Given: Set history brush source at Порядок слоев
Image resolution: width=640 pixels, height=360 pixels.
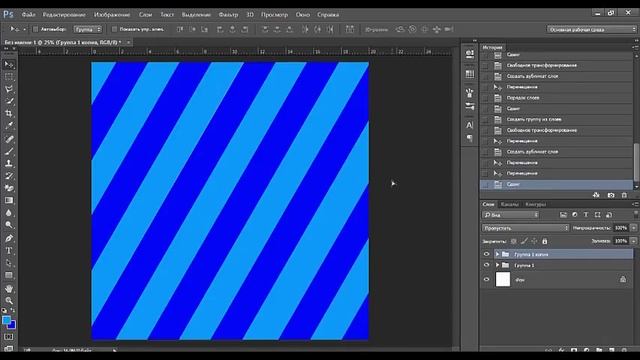Looking at the screenshot, I should click(485, 98).
